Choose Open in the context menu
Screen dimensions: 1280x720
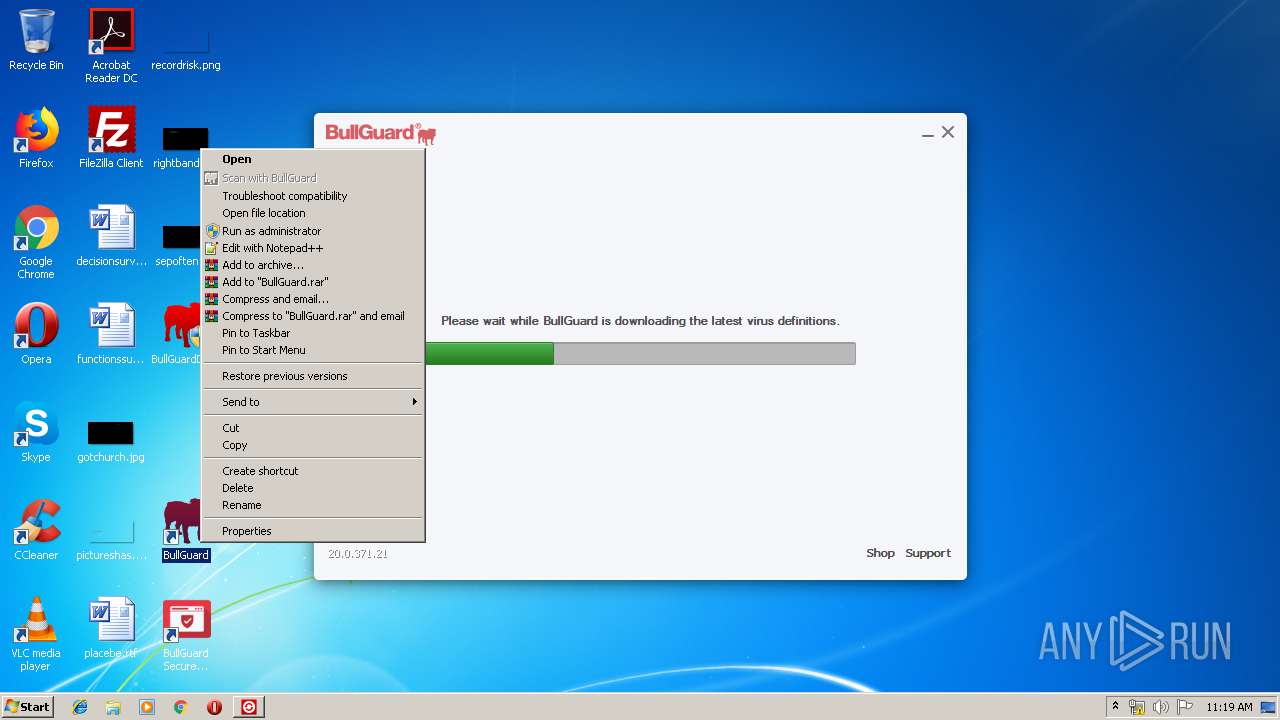313,159
